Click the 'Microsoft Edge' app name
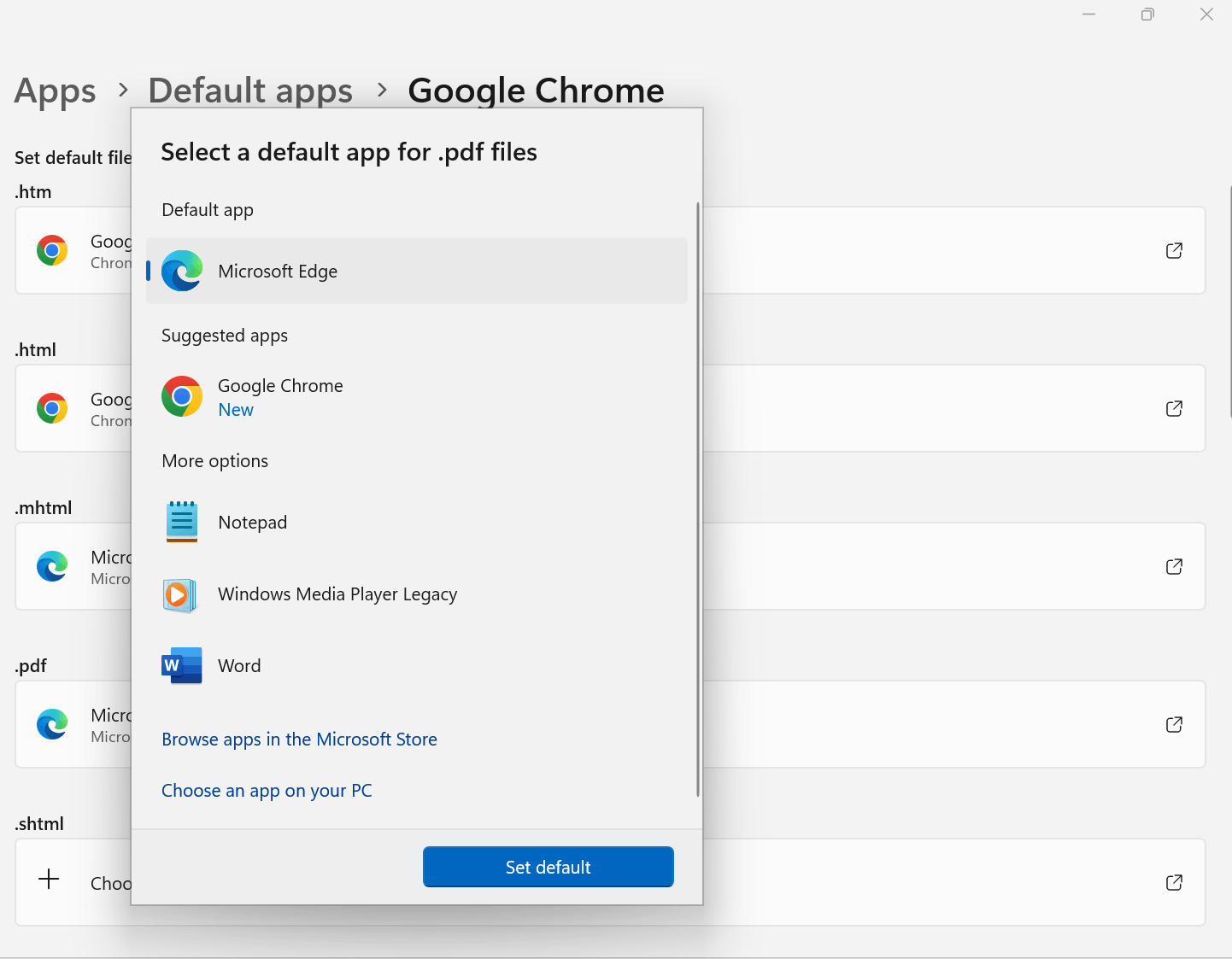 278,272
